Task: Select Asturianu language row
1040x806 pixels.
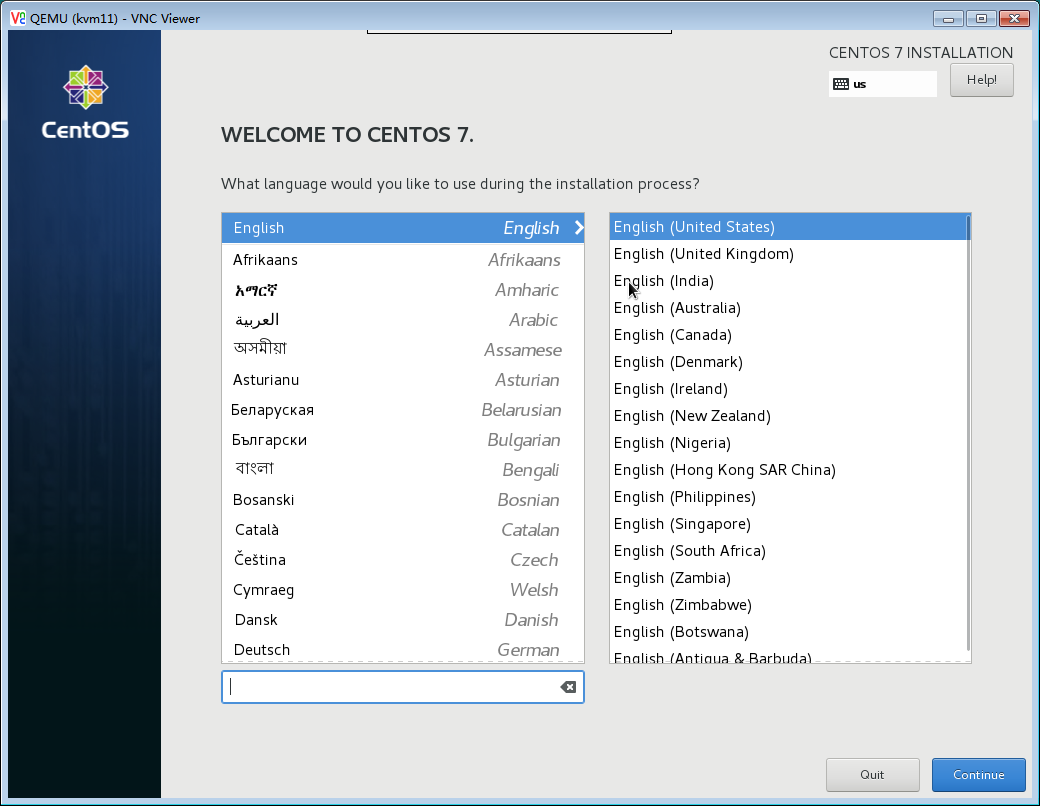Action: (403, 380)
